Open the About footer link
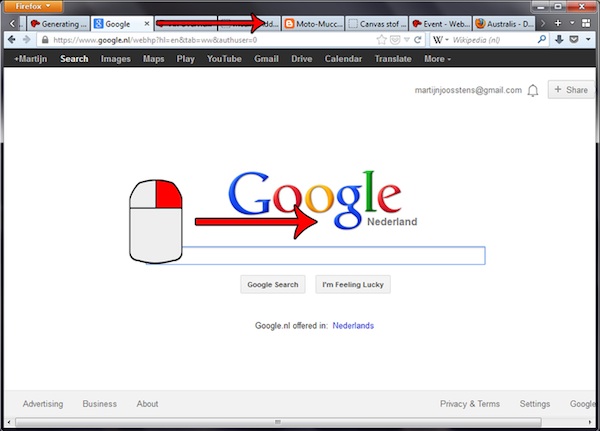600x431 pixels. pyautogui.click(x=147, y=404)
